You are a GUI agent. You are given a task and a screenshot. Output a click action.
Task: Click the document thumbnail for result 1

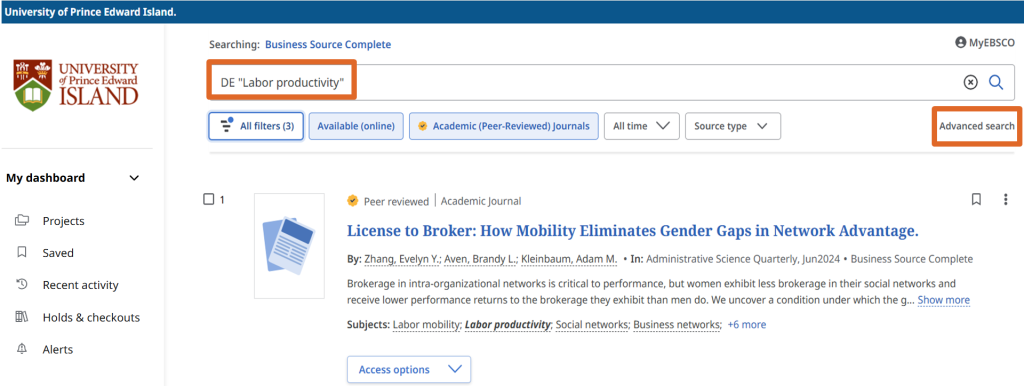pyautogui.click(x=289, y=246)
